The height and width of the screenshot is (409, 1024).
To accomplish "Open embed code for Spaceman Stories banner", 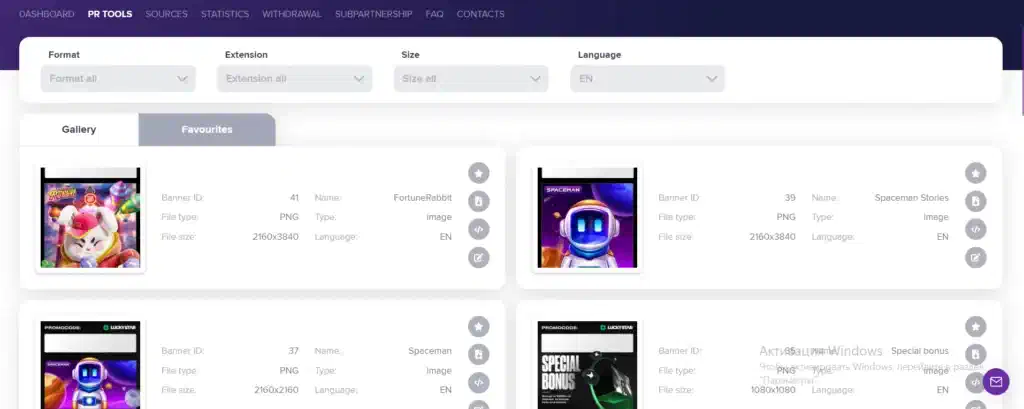I will 976,229.
